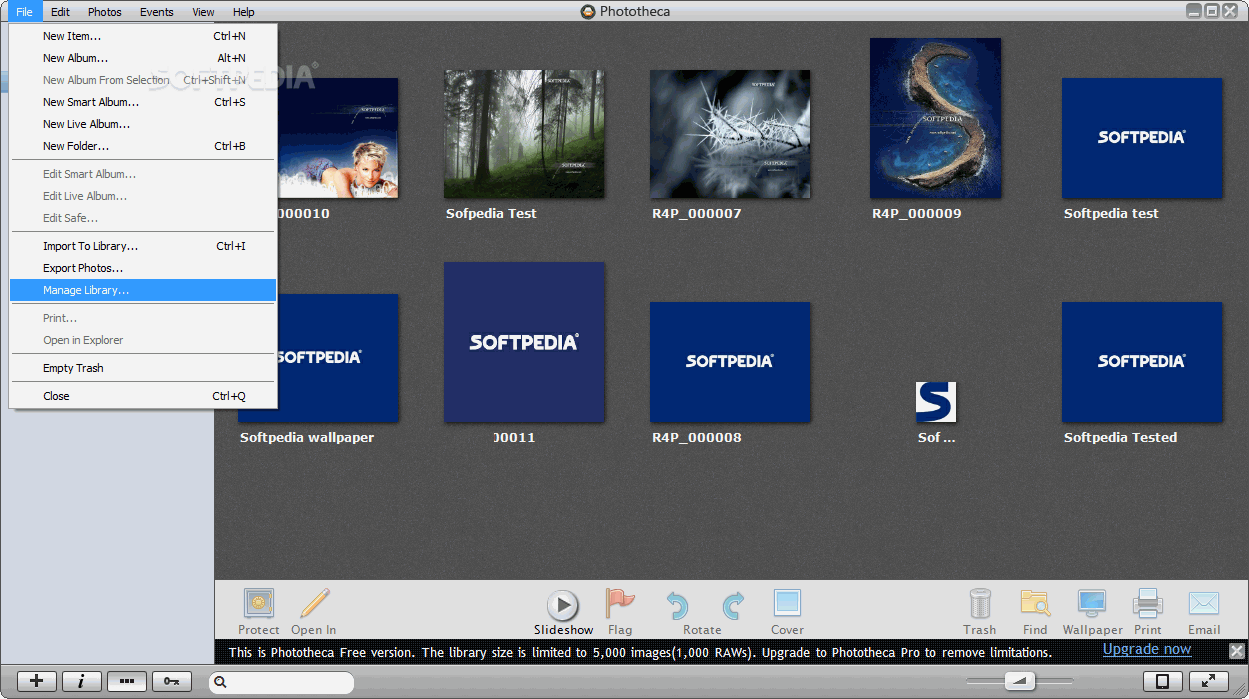Image resolution: width=1249 pixels, height=699 pixels.
Task: Choose Import To Library... menu entry
Action: click(143, 246)
